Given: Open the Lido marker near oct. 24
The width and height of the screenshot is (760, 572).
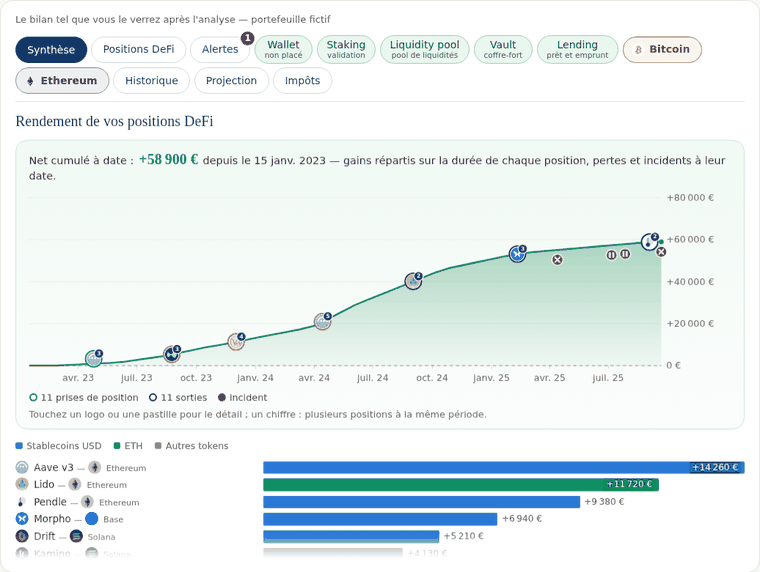Looking at the screenshot, I should (413, 281).
